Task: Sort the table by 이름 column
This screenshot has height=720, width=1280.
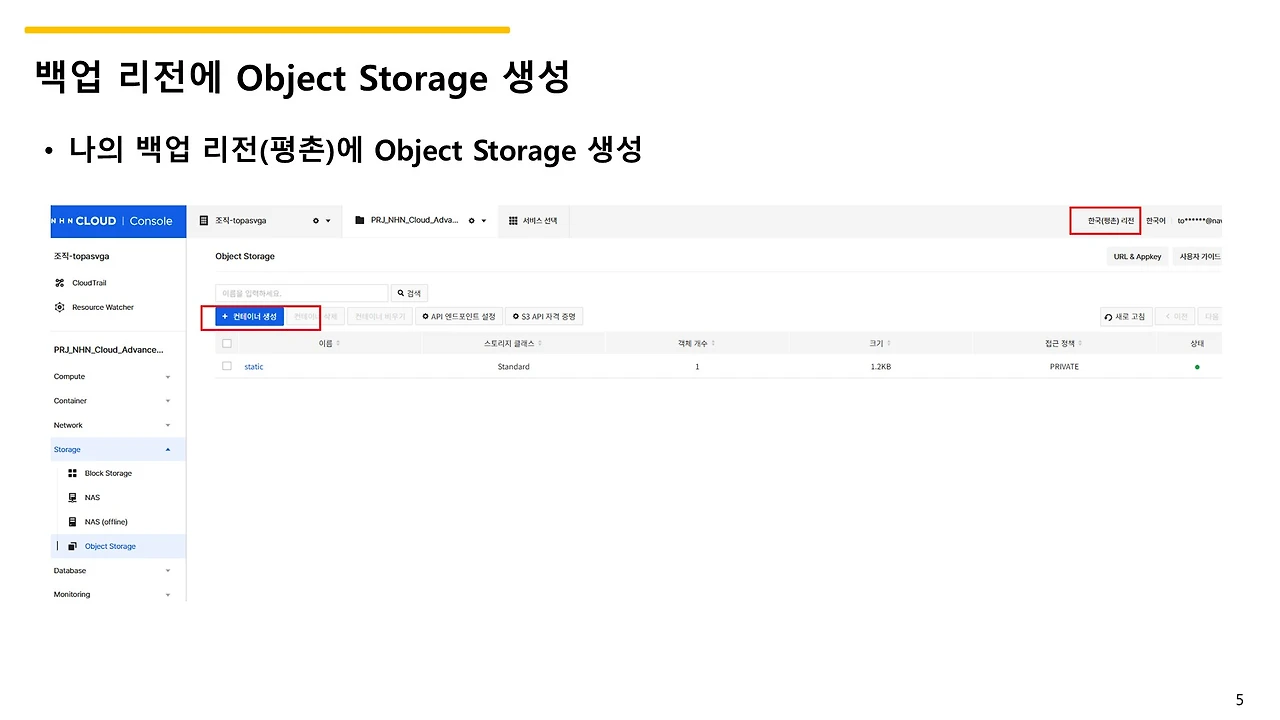Action: click(x=329, y=343)
